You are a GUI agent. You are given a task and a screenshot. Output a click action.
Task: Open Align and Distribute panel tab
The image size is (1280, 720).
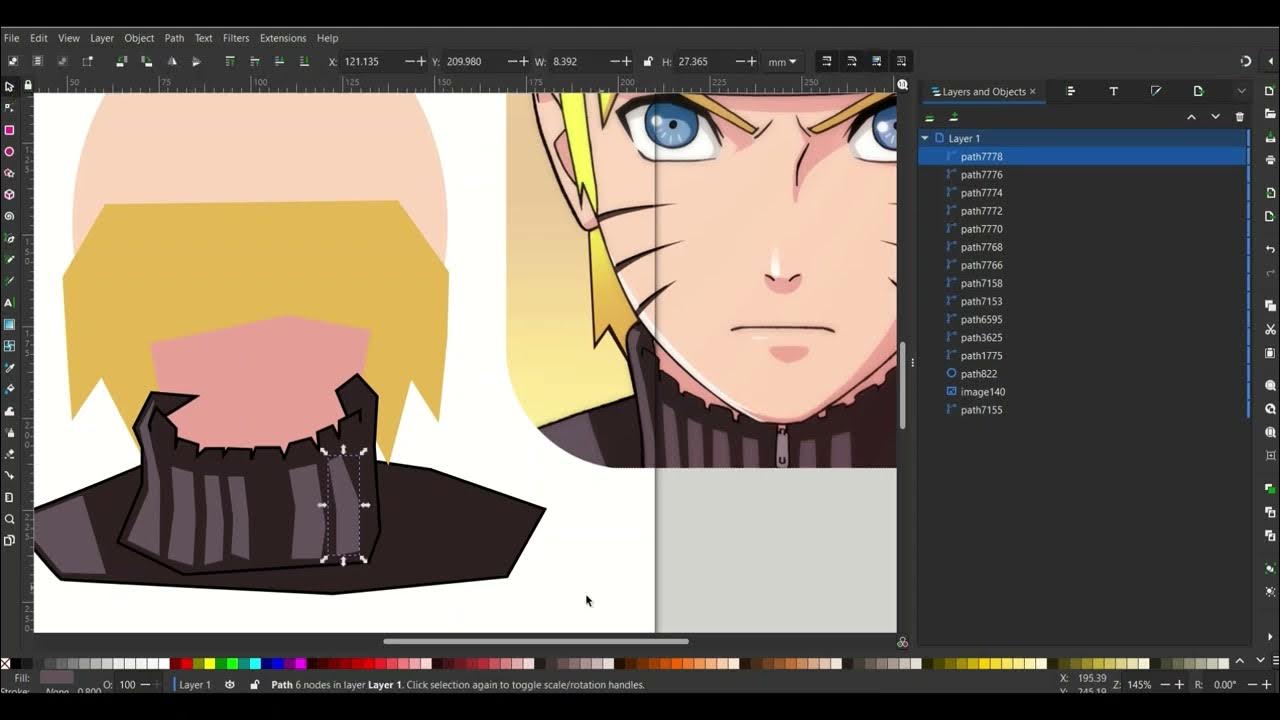click(x=1070, y=91)
